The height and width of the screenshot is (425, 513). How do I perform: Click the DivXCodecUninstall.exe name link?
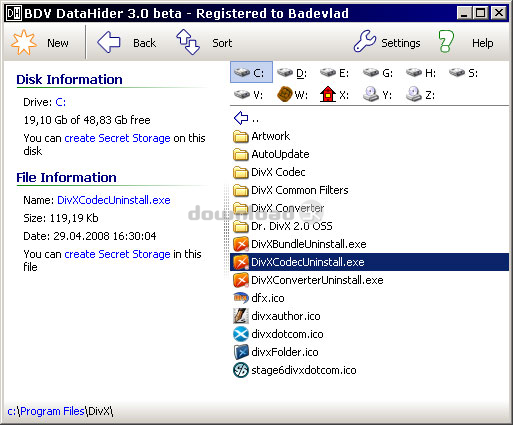pyautogui.click(x=114, y=200)
